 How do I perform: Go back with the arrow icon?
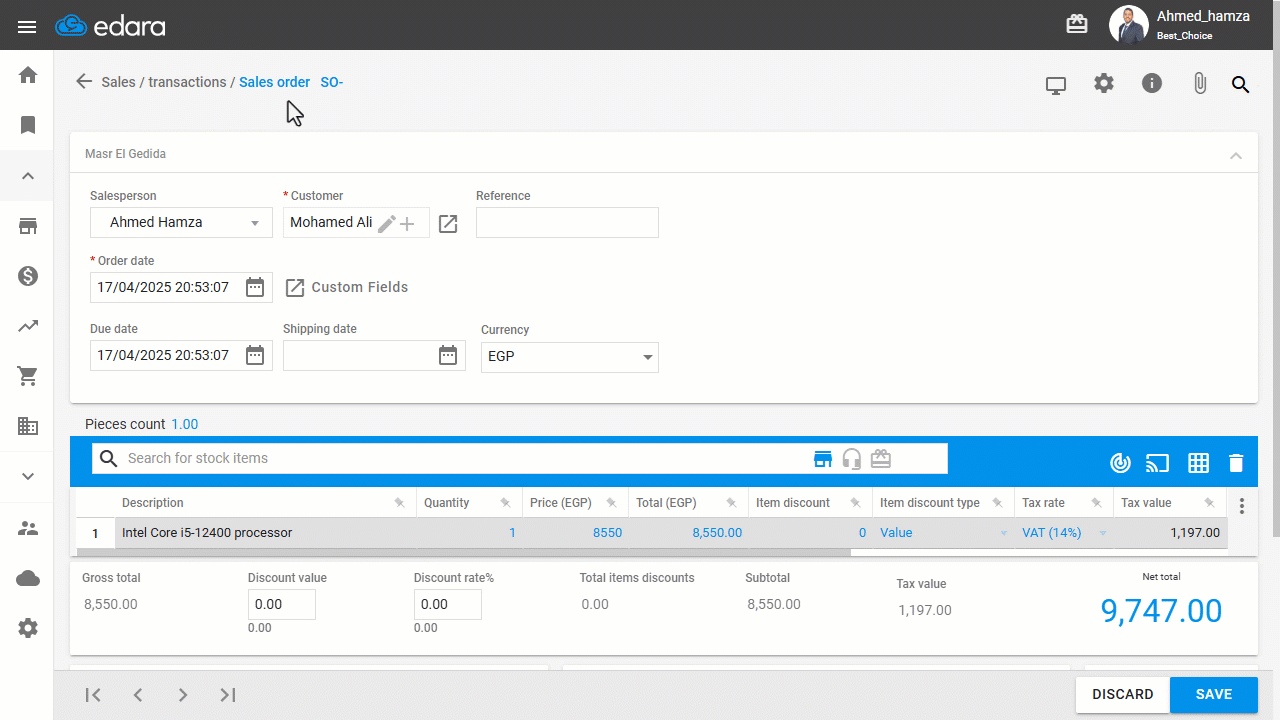click(84, 81)
